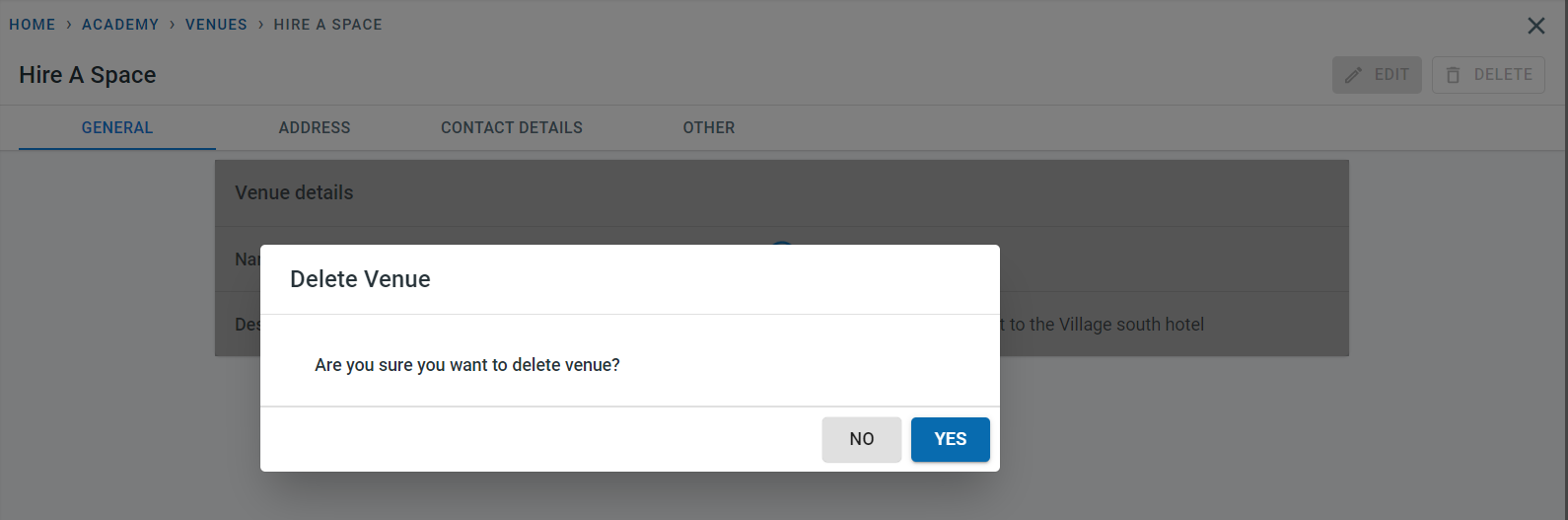Confirm deletion with the YES button
The width and height of the screenshot is (1568, 520).
[x=950, y=439]
